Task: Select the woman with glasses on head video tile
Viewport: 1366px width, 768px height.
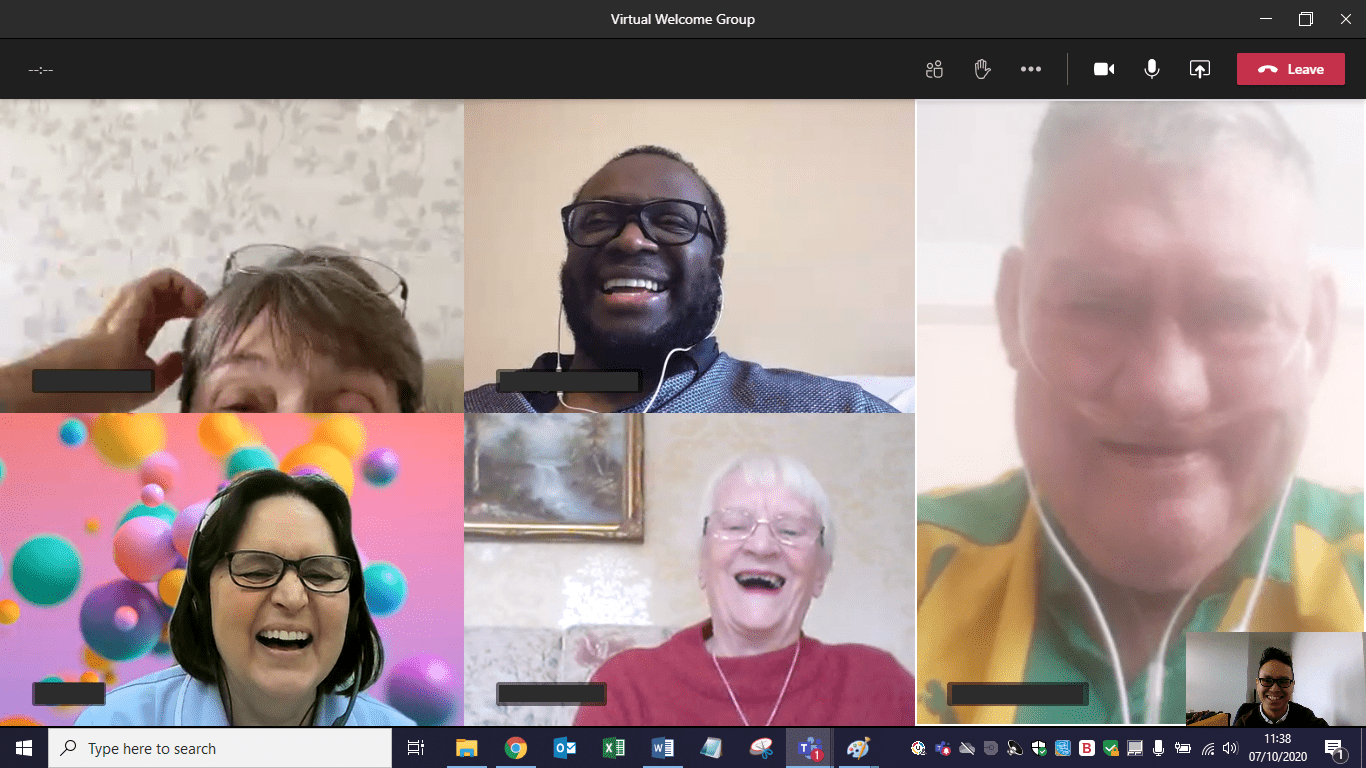Action: click(x=231, y=256)
